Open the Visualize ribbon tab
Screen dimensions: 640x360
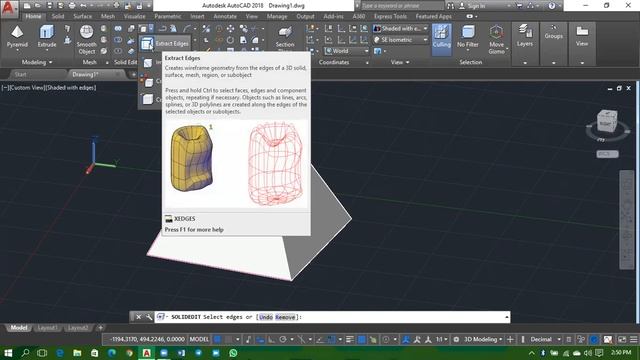(135, 16)
